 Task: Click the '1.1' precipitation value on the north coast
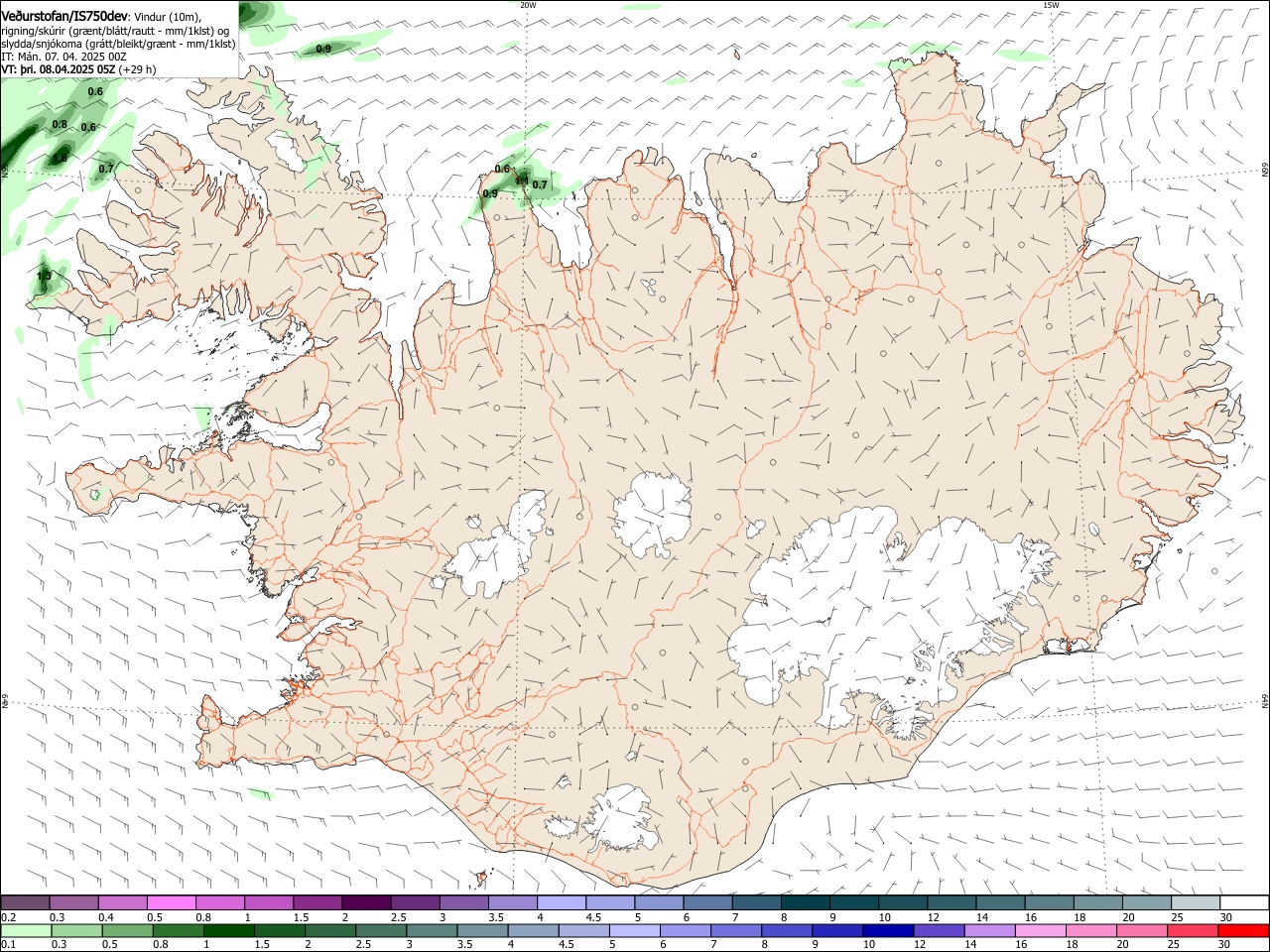(522, 179)
